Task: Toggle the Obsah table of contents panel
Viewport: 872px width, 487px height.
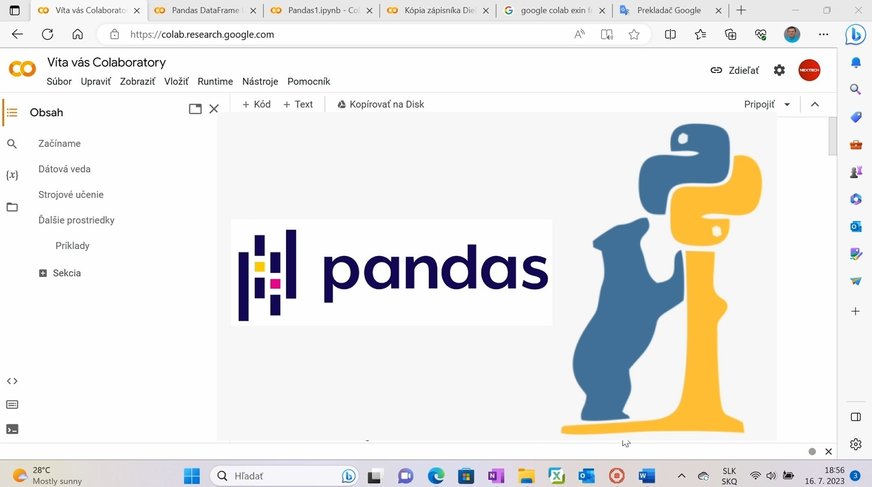Action: (x=12, y=113)
